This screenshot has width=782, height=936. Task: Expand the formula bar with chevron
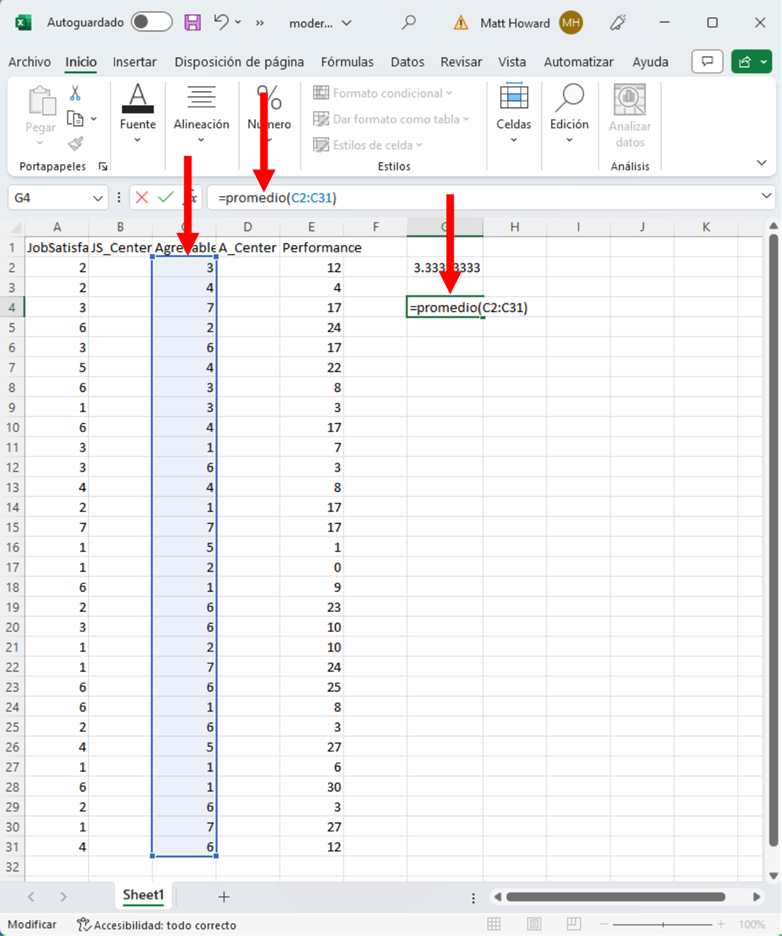(767, 197)
